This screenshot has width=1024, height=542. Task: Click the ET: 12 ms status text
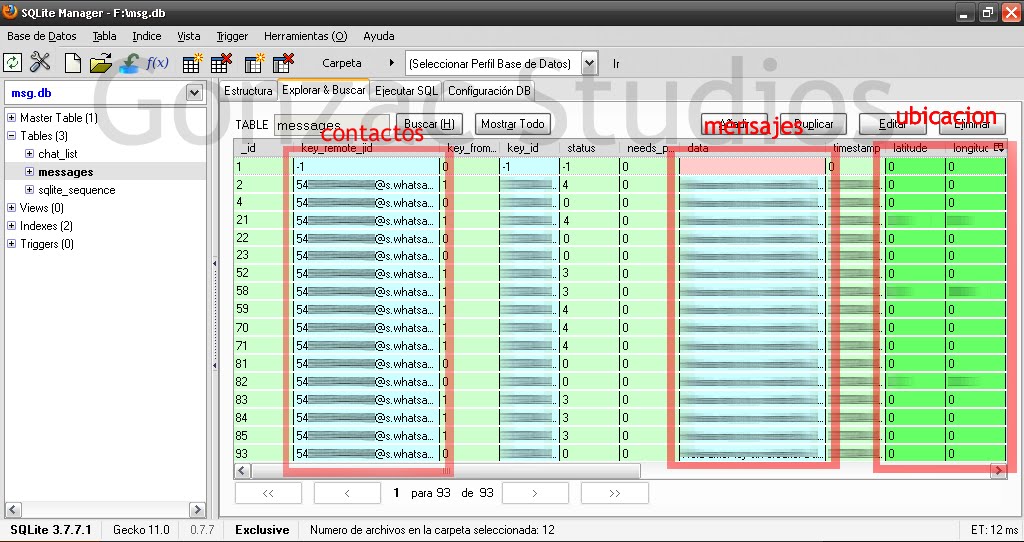(994, 530)
